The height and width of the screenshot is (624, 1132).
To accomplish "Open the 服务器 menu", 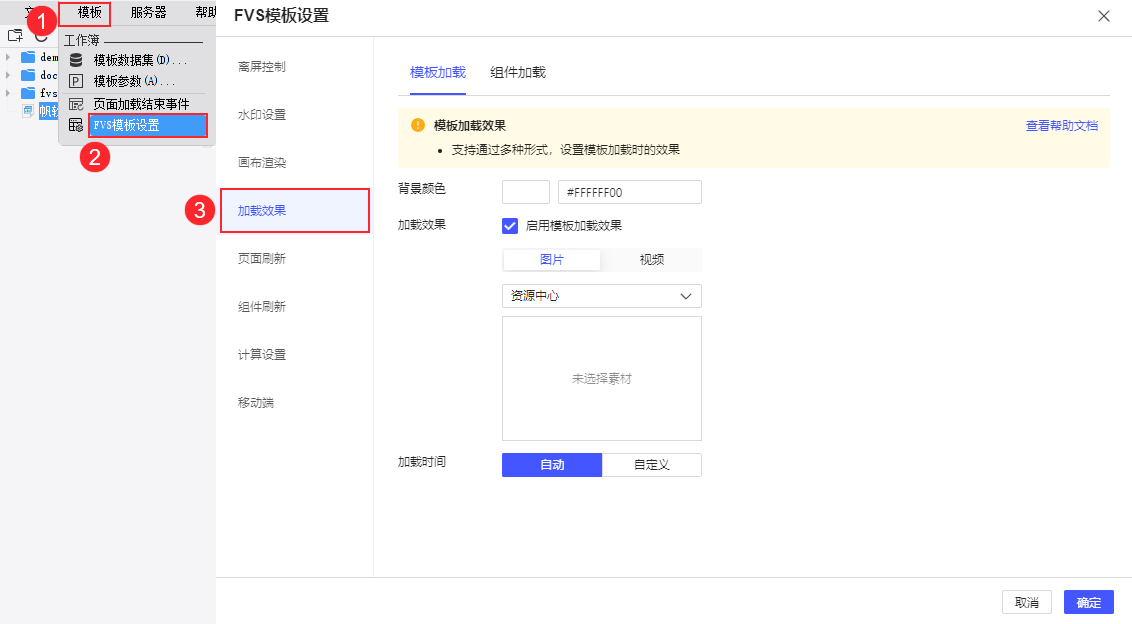I will click(x=148, y=13).
